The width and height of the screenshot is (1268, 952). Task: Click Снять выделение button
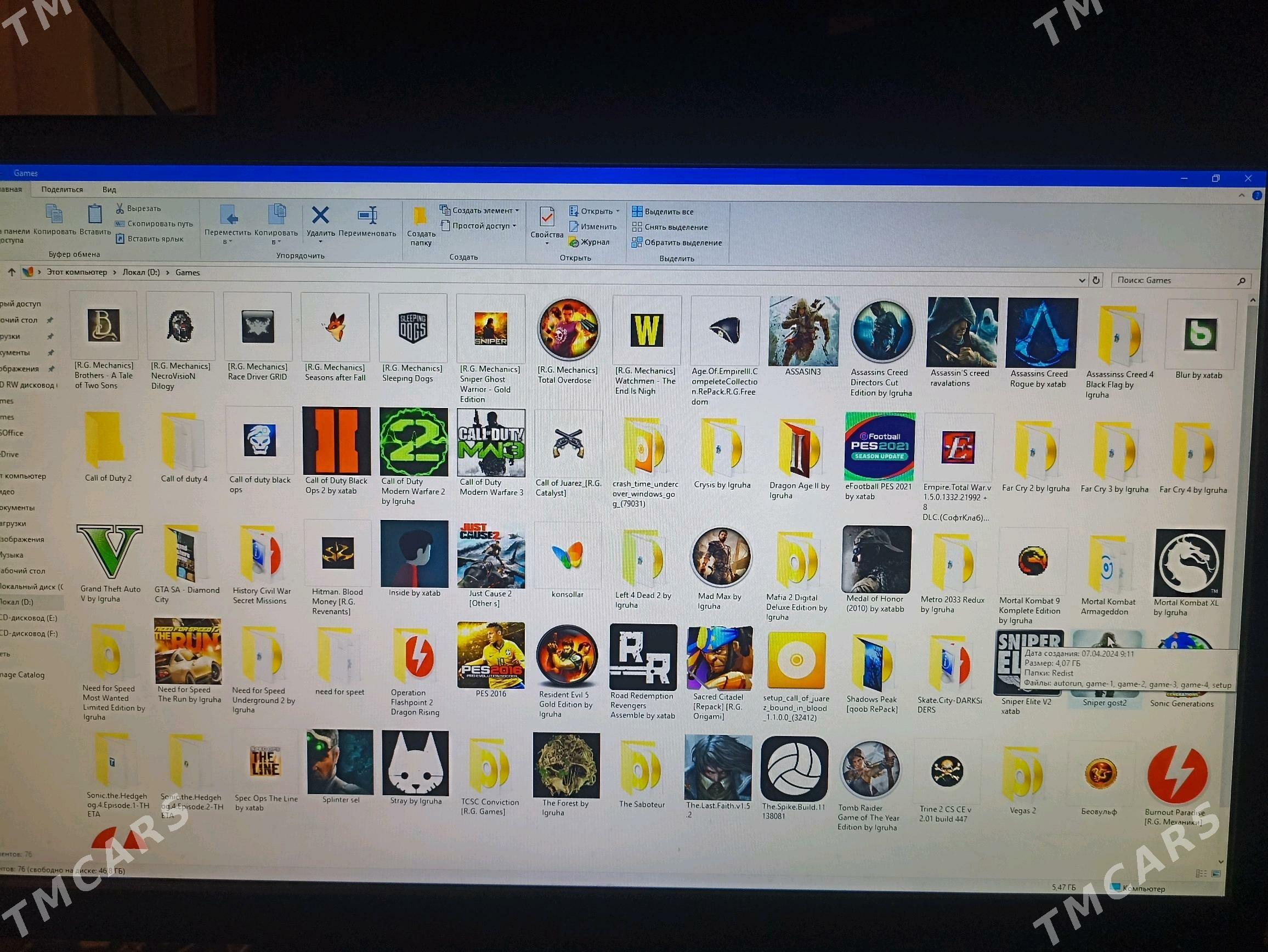[x=670, y=227]
